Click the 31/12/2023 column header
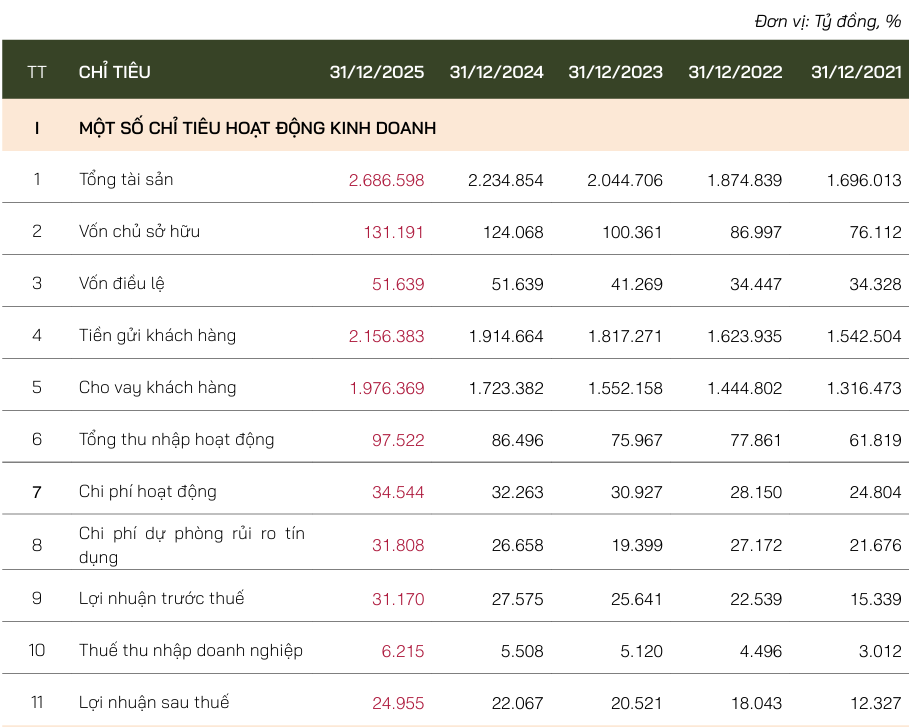The width and height of the screenshot is (911, 727). coord(615,72)
